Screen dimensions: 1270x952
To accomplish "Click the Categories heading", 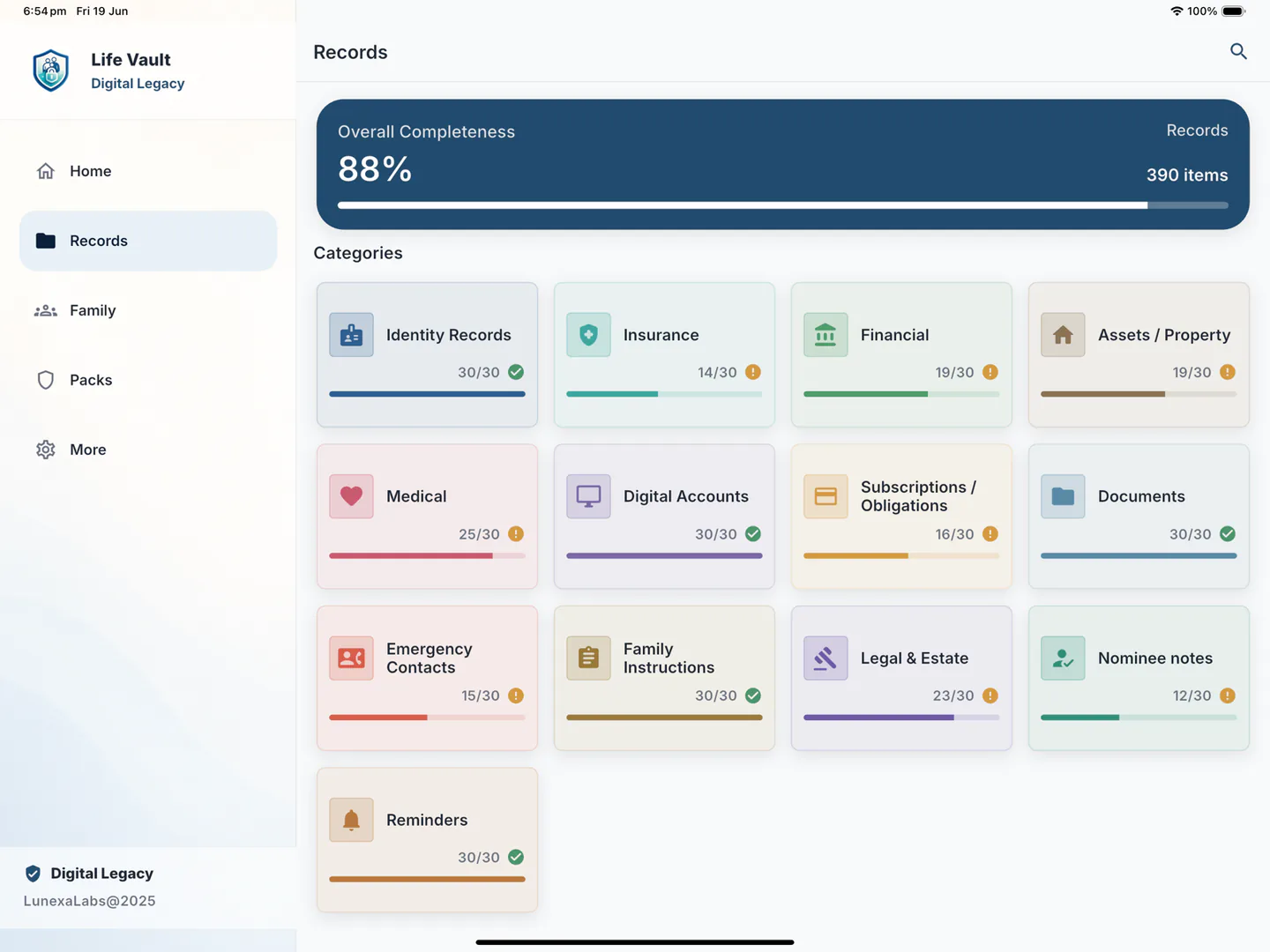I will pos(358,253).
